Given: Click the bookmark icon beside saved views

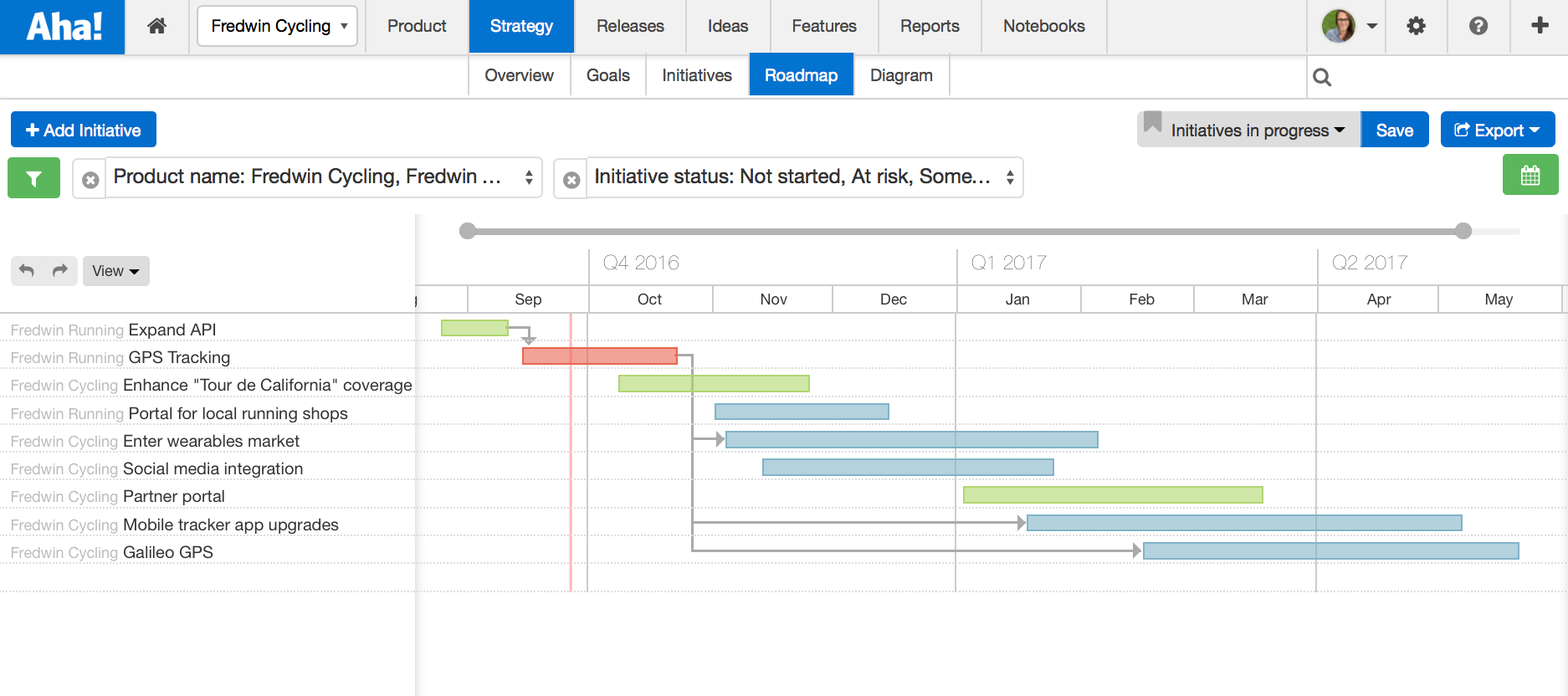Looking at the screenshot, I should [x=1152, y=122].
